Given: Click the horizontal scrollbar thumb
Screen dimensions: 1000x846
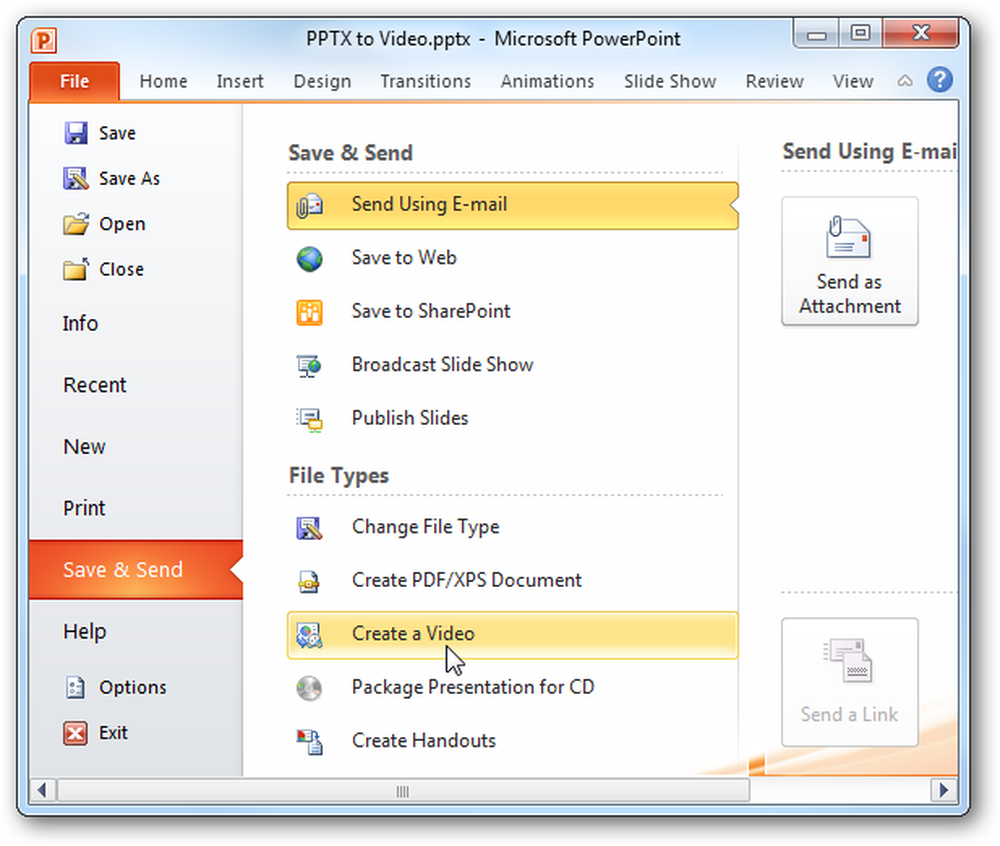Looking at the screenshot, I should [403, 791].
